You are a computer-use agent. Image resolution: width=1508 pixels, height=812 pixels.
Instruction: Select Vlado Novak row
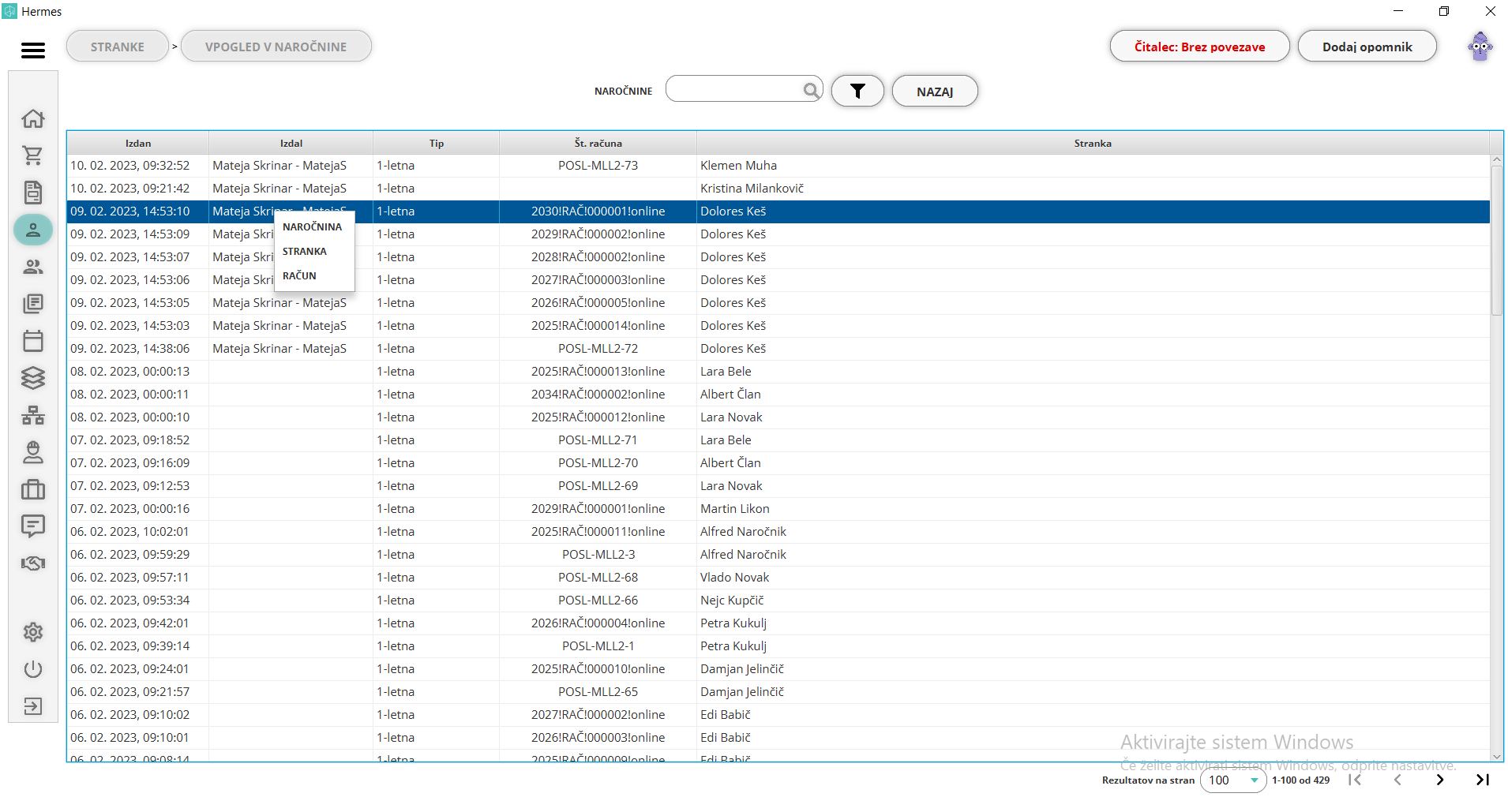(778, 578)
